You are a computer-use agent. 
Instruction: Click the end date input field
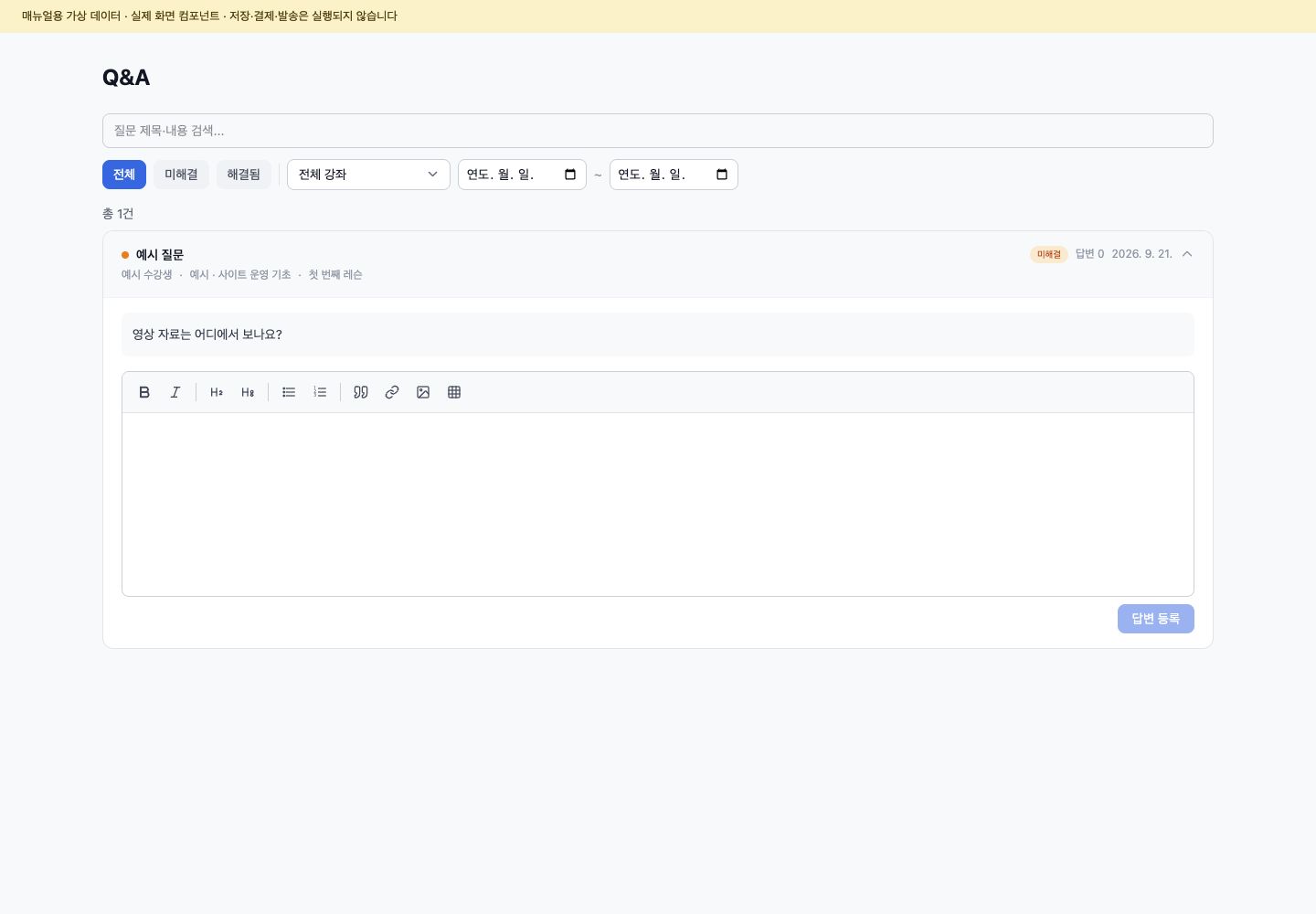(674, 175)
